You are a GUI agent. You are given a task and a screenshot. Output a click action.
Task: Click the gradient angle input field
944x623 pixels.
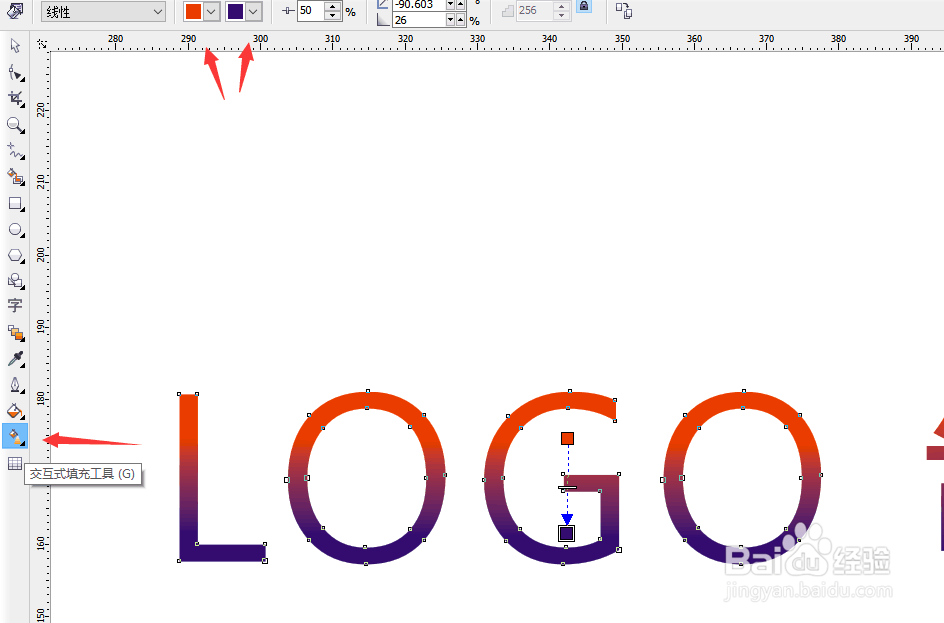tap(415, 5)
